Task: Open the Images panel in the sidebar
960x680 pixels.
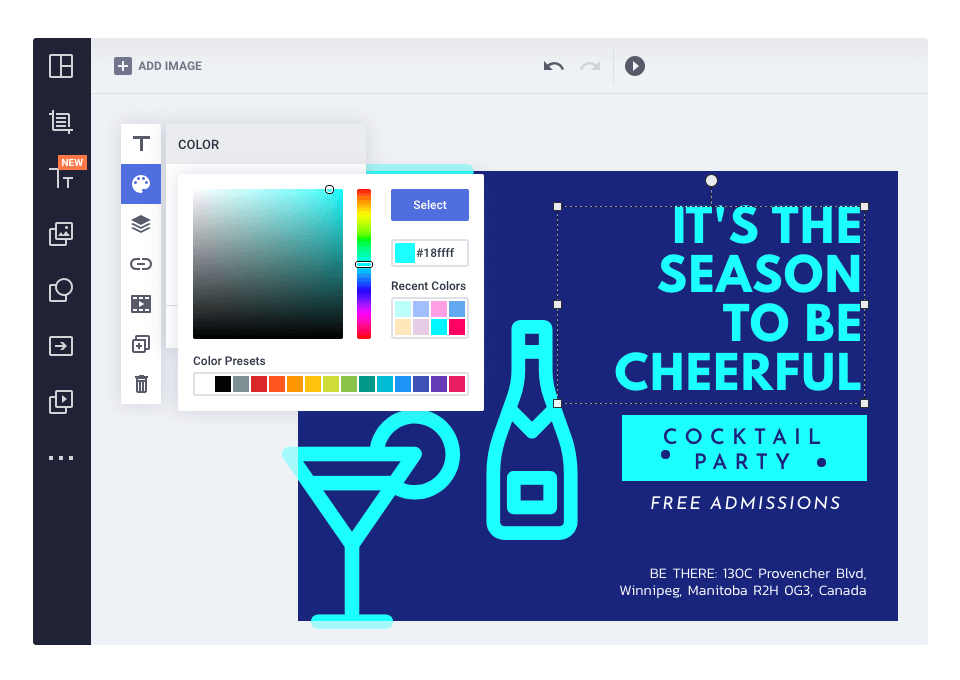Action: click(x=61, y=233)
